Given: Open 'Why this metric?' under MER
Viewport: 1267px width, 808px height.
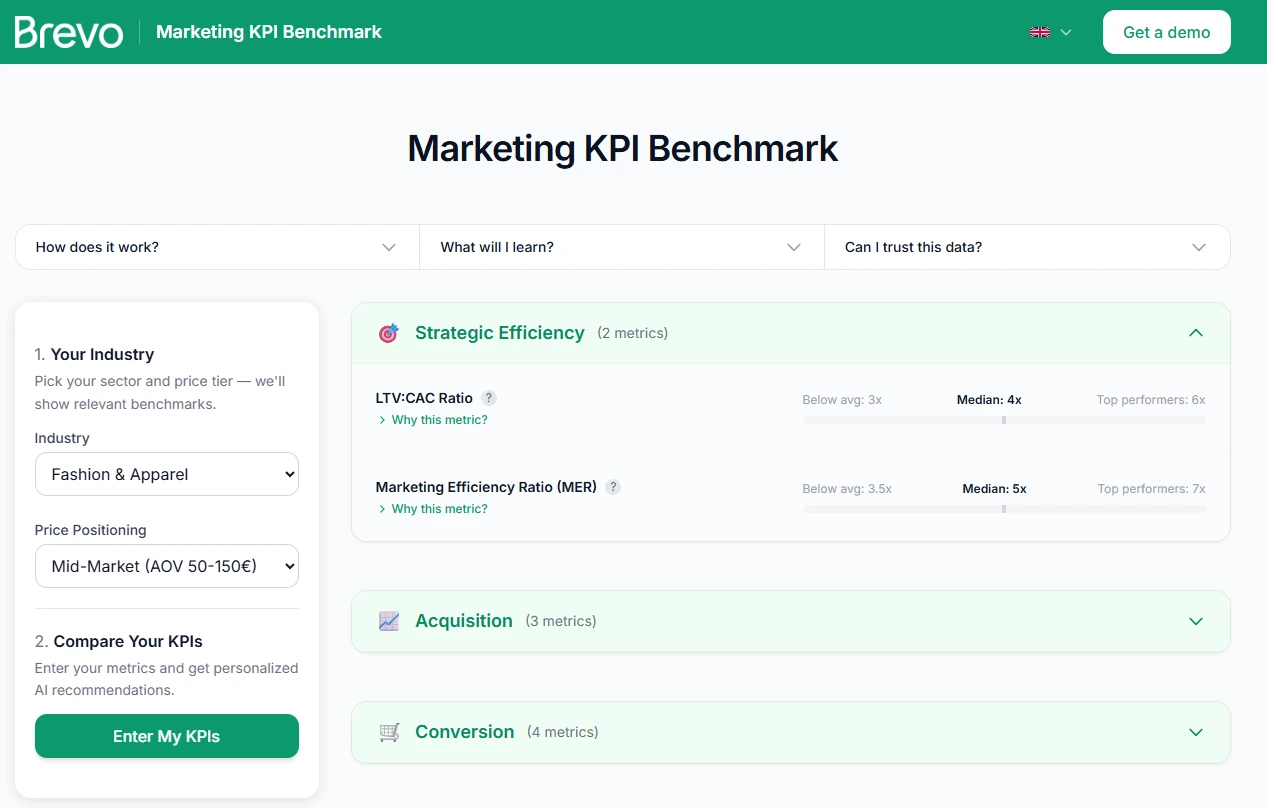Looking at the screenshot, I should 440,508.
